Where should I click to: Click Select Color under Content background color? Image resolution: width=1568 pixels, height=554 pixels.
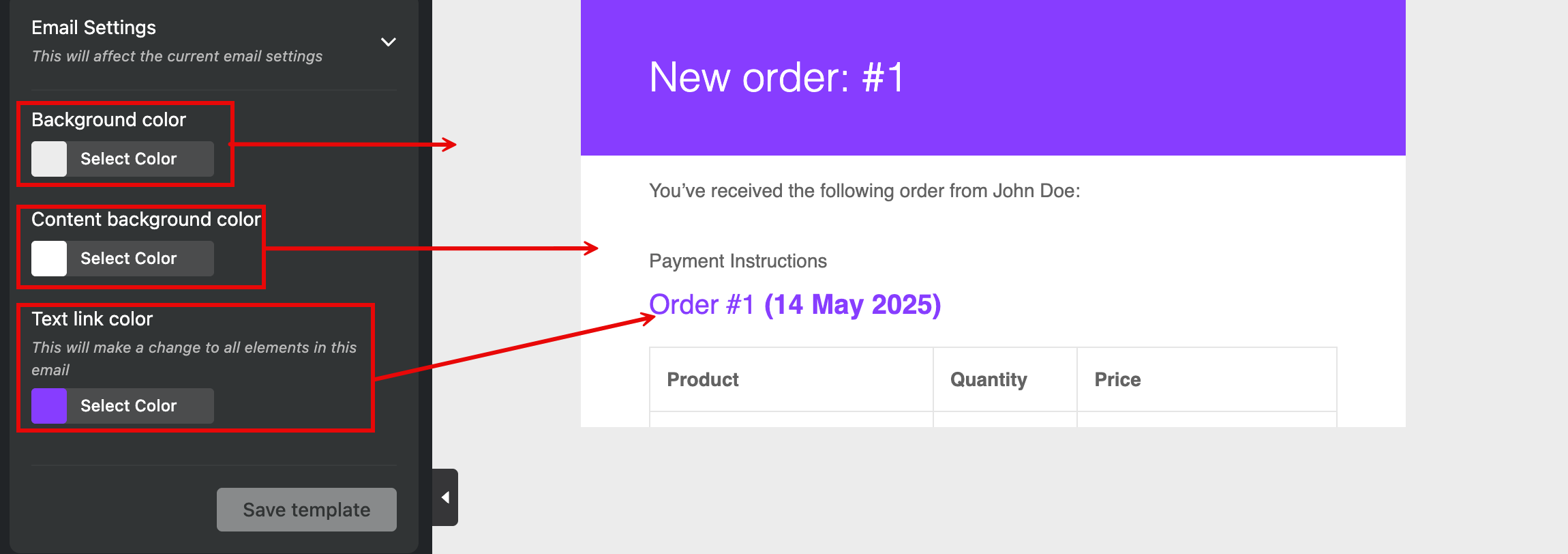tap(129, 259)
